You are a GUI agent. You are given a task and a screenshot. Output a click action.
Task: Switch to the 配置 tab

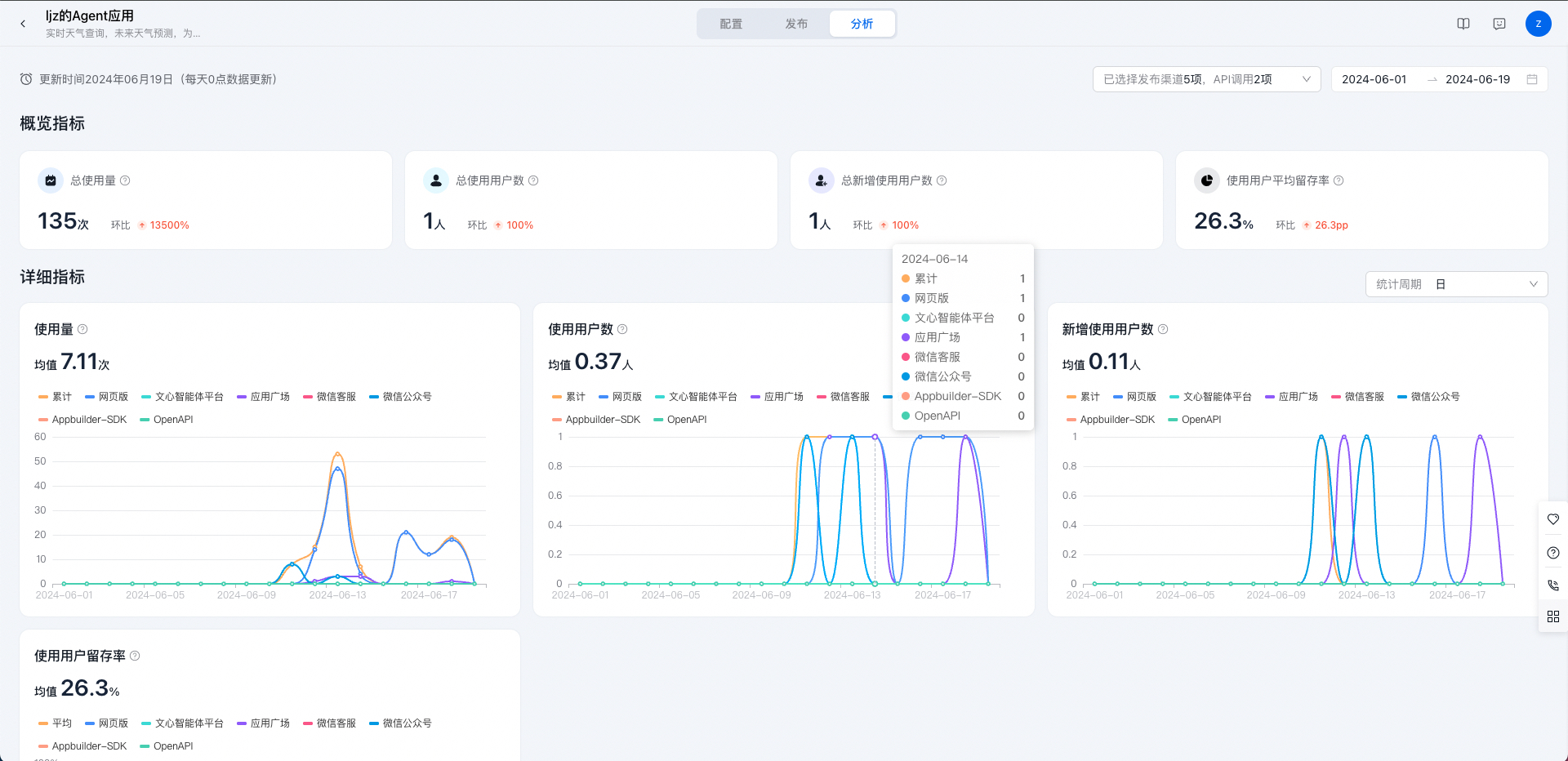(x=731, y=24)
